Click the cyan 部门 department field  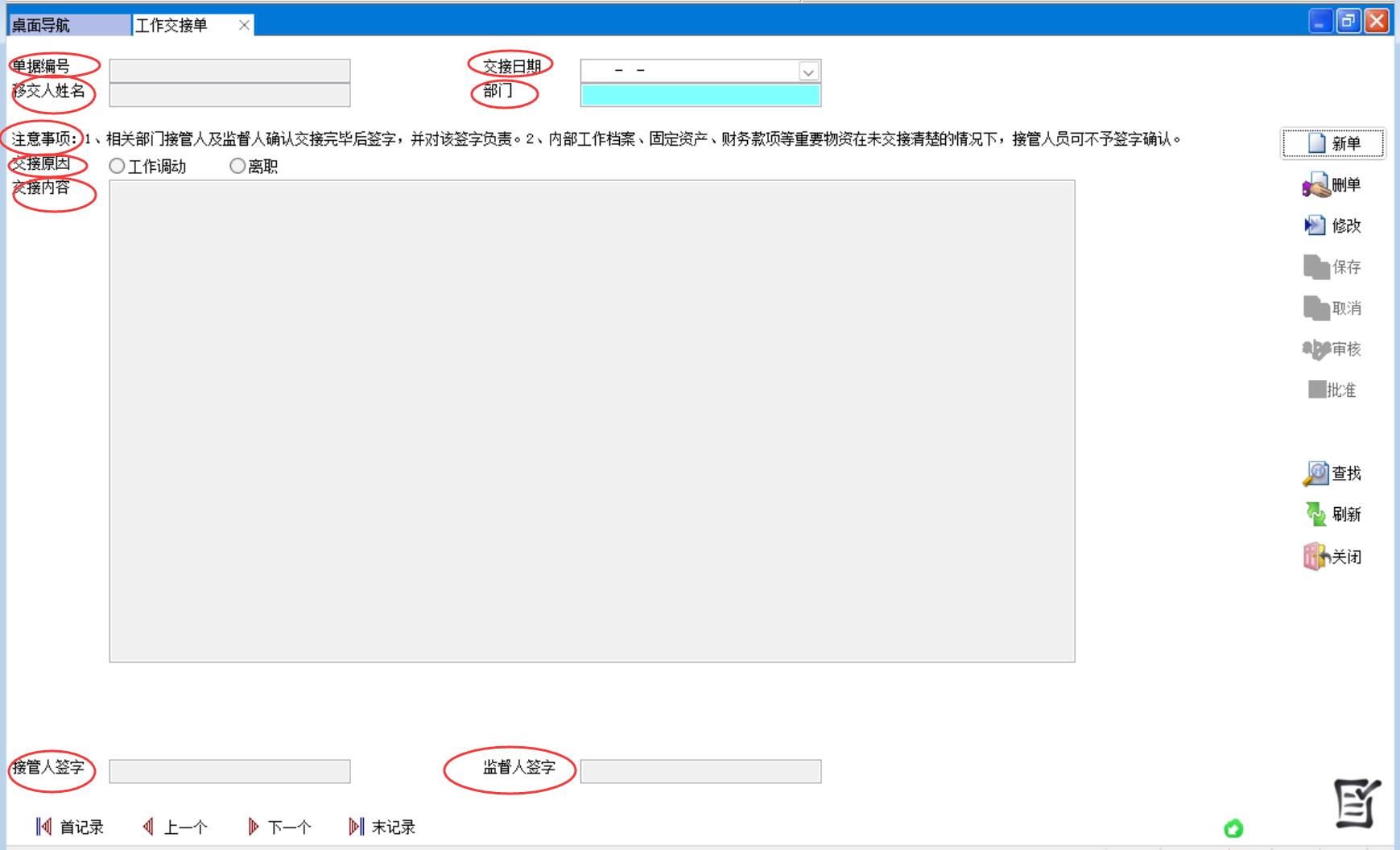pos(700,96)
